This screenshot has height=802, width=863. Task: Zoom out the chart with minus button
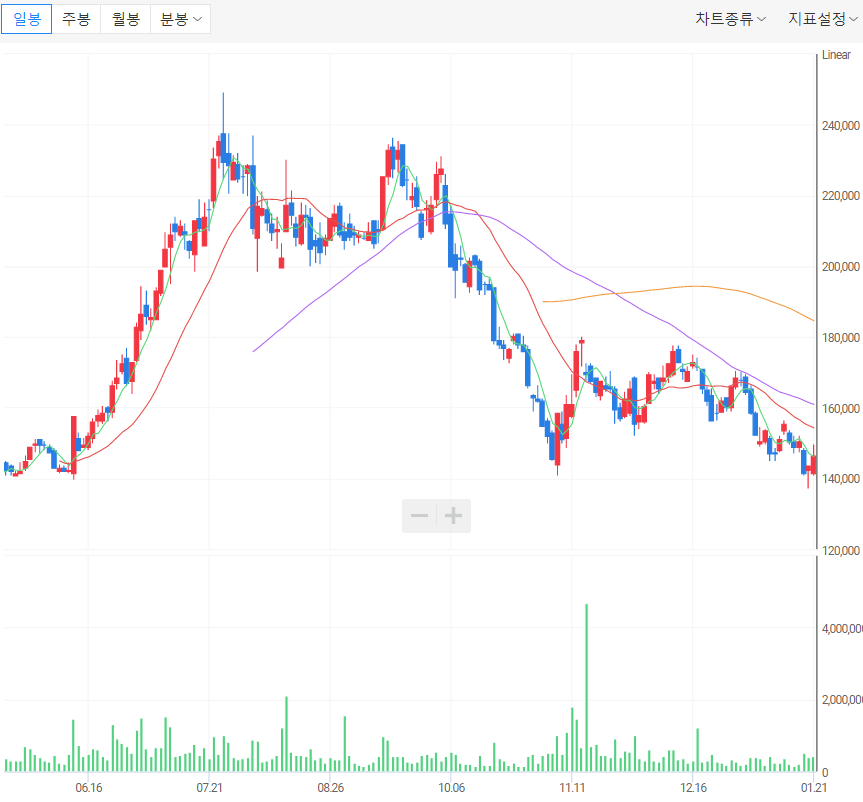click(x=419, y=516)
